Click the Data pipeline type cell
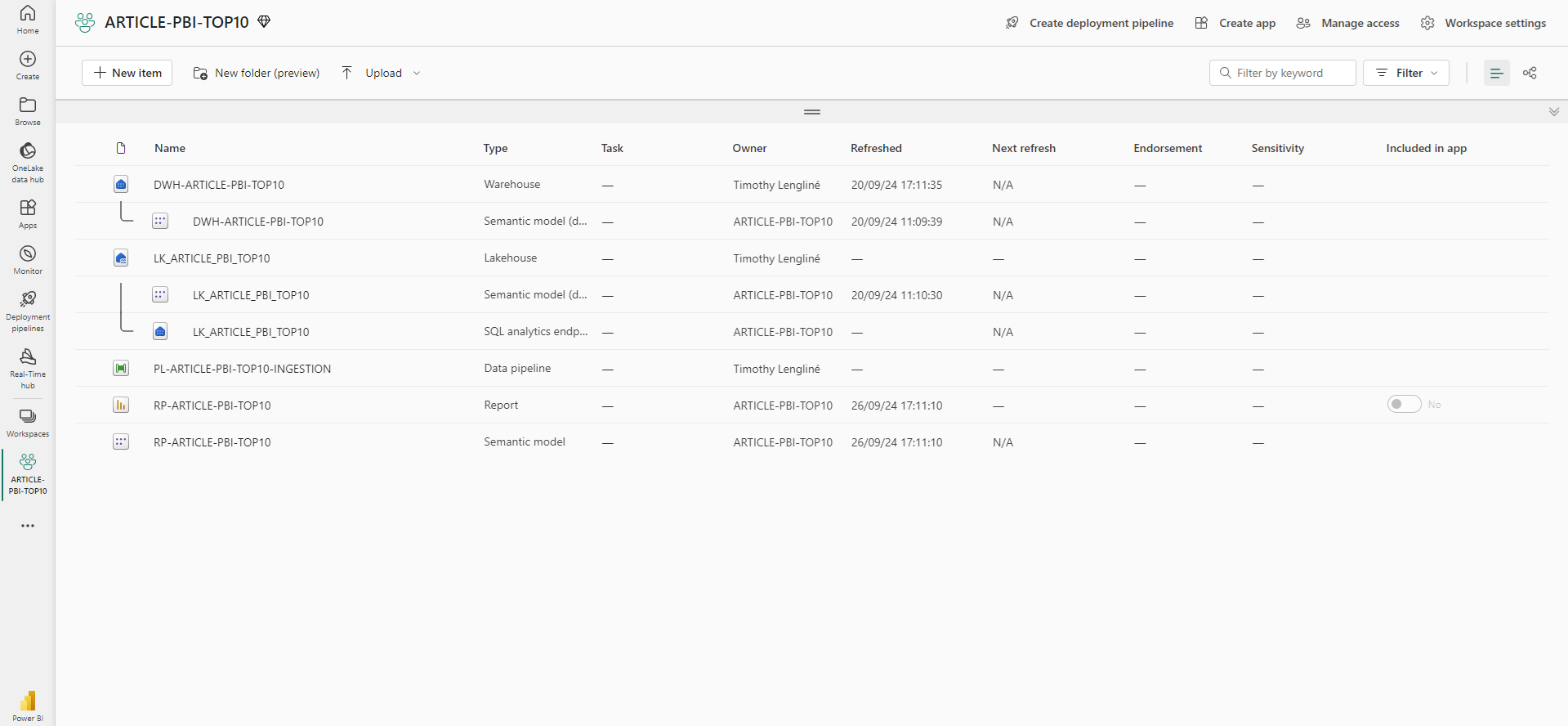 pyautogui.click(x=517, y=368)
